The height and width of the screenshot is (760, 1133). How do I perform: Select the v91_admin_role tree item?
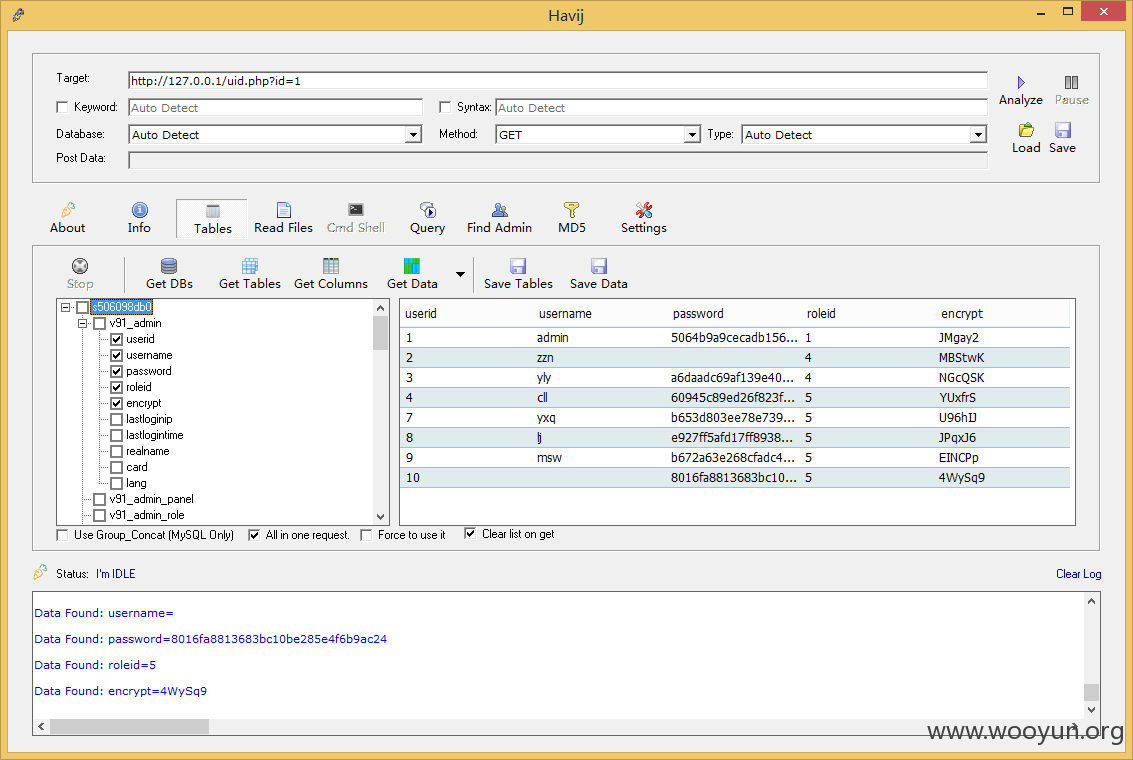click(147, 515)
